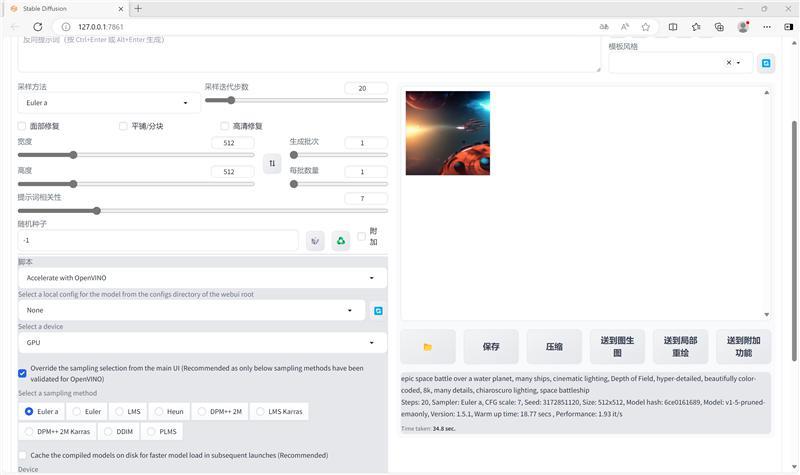This screenshot has width=800, height=475.
Task: Open the favorites list icon
Action: click(x=696, y=27)
